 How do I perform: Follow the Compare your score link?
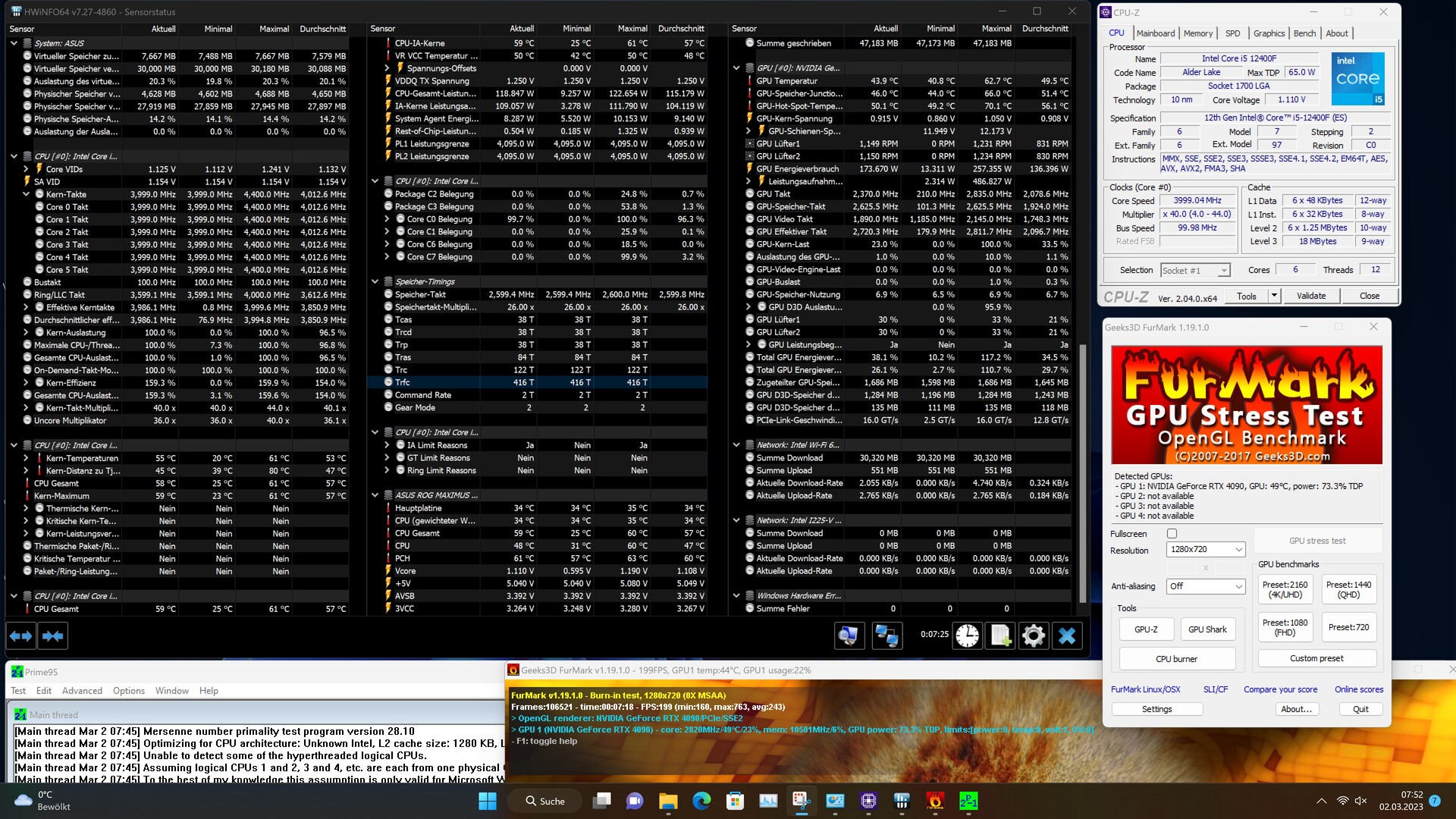[1280, 689]
